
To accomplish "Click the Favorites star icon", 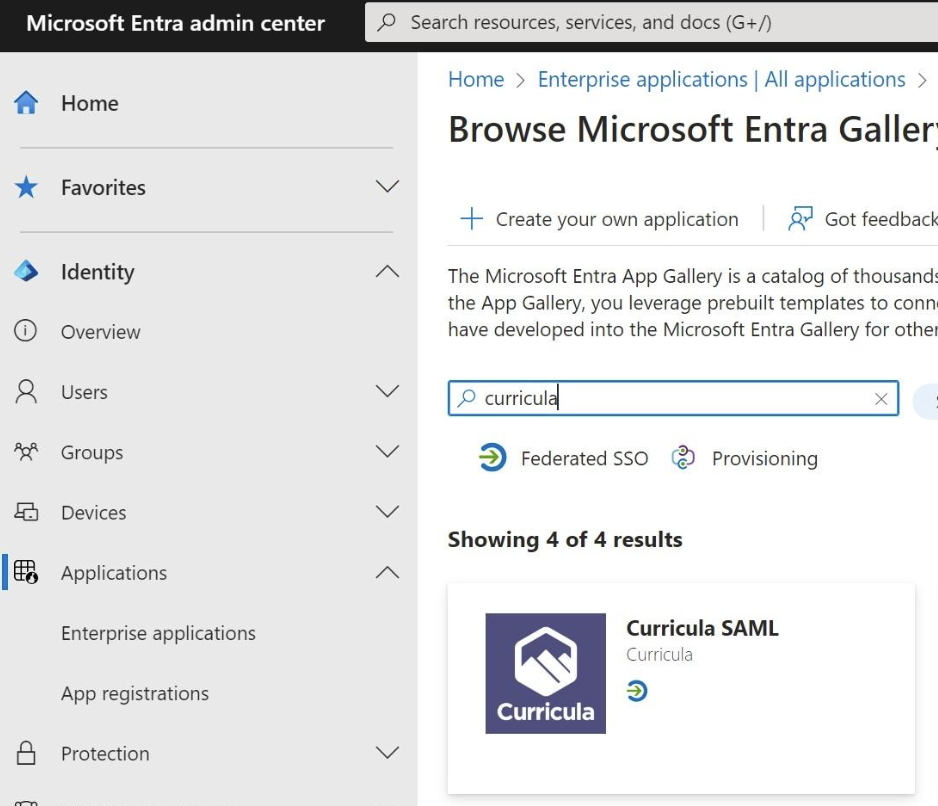I will click(26, 187).
